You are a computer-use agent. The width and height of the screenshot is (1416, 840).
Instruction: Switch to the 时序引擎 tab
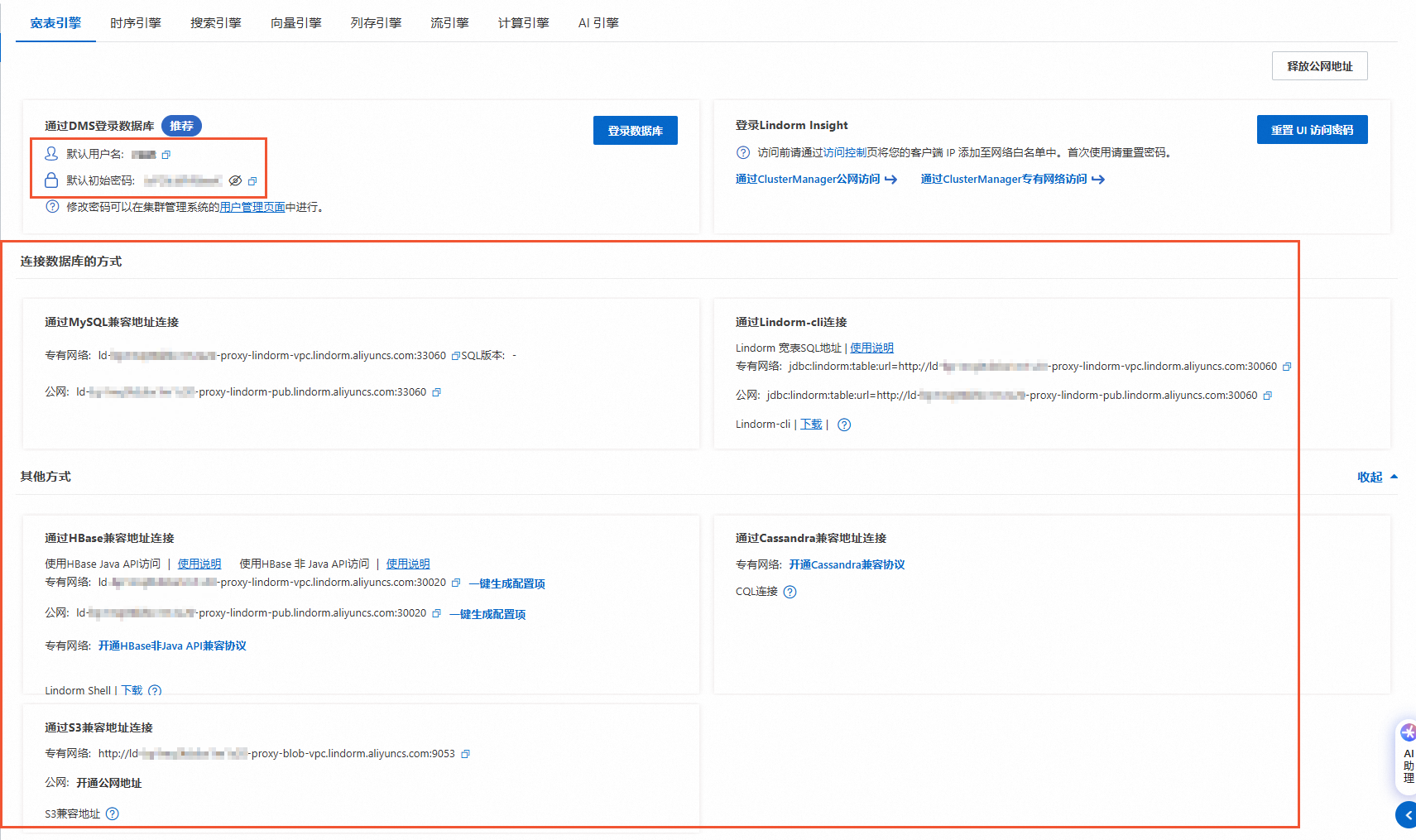tap(136, 23)
